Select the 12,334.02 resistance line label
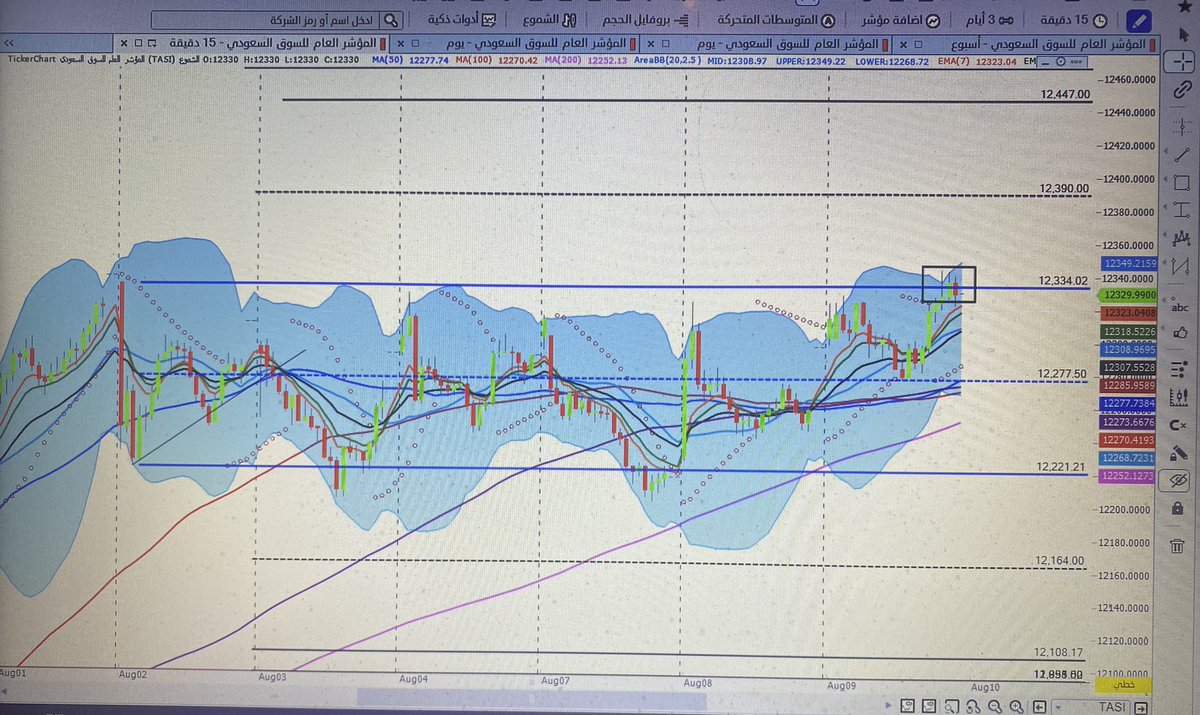The width and height of the screenshot is (1200, 715). point(1062,281)
